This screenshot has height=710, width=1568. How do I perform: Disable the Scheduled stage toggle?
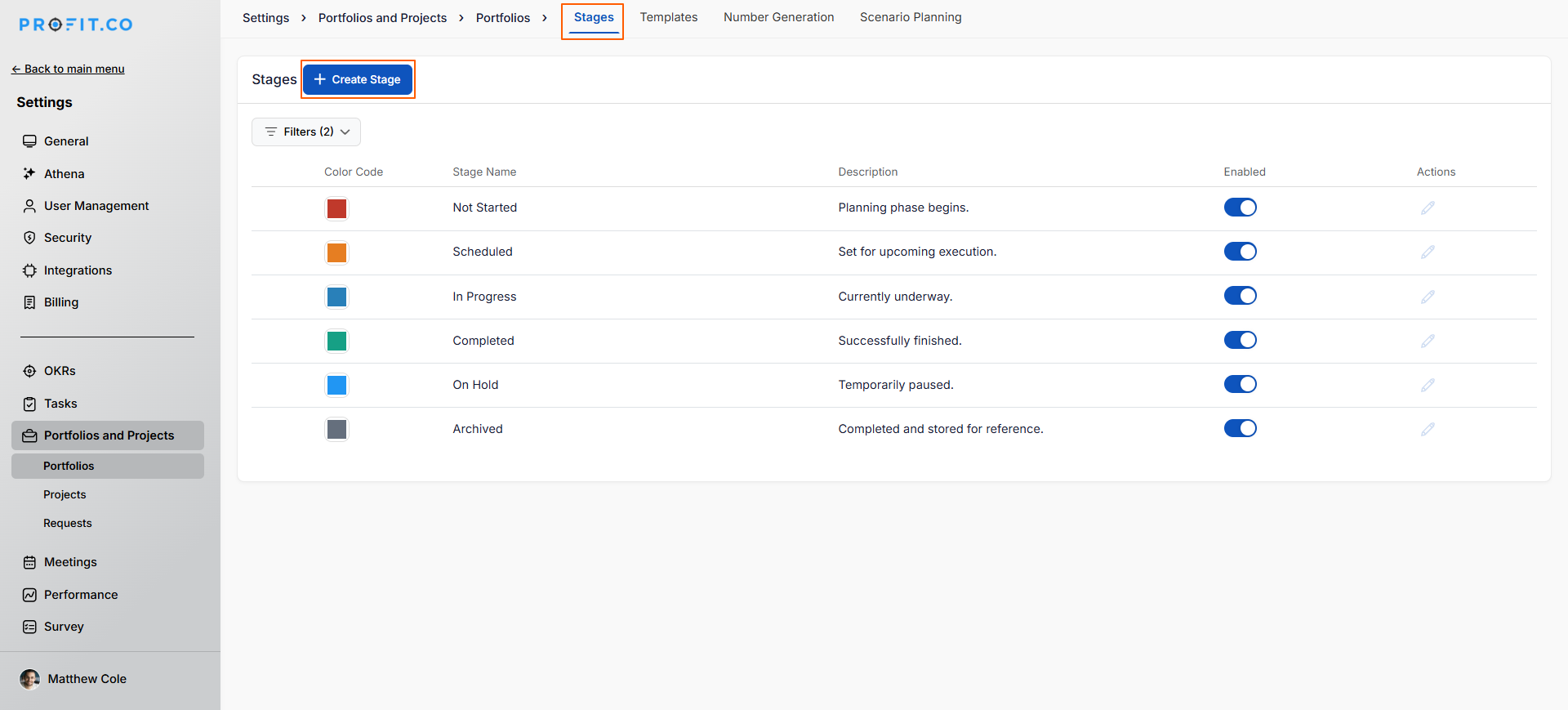point(1240,252)
